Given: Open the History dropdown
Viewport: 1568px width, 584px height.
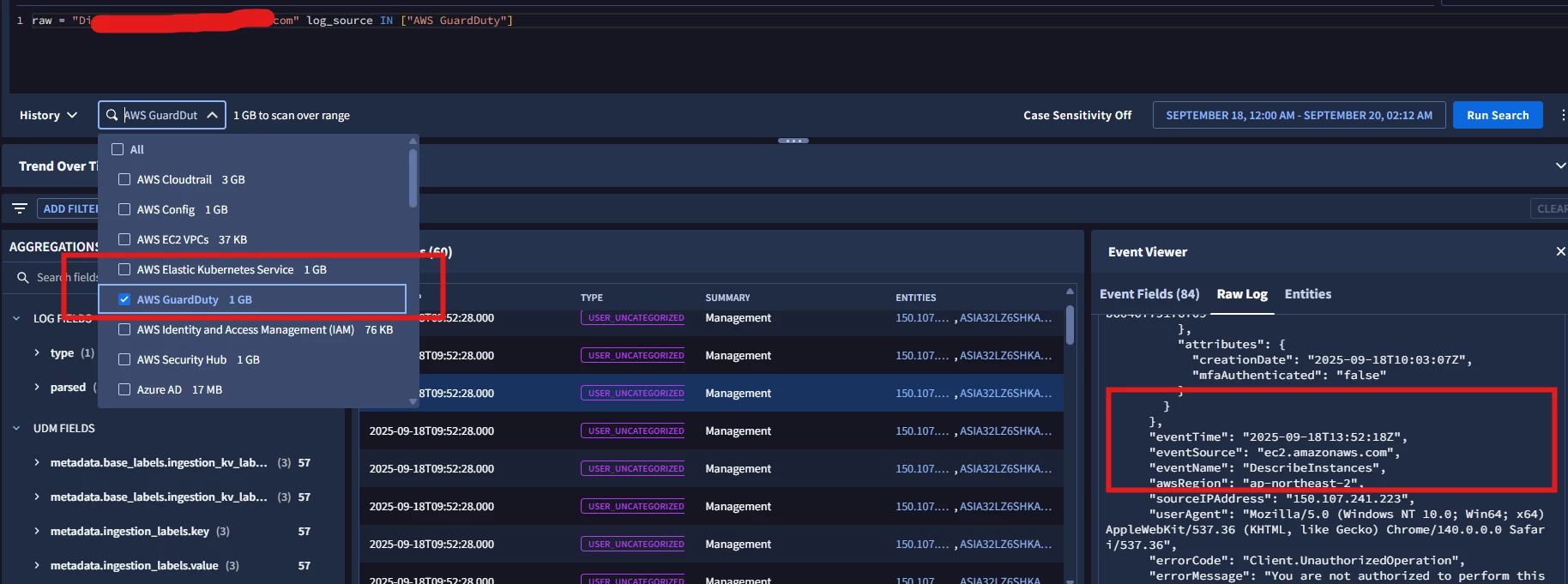Looking at the screenshot, I should click(48, 115).
